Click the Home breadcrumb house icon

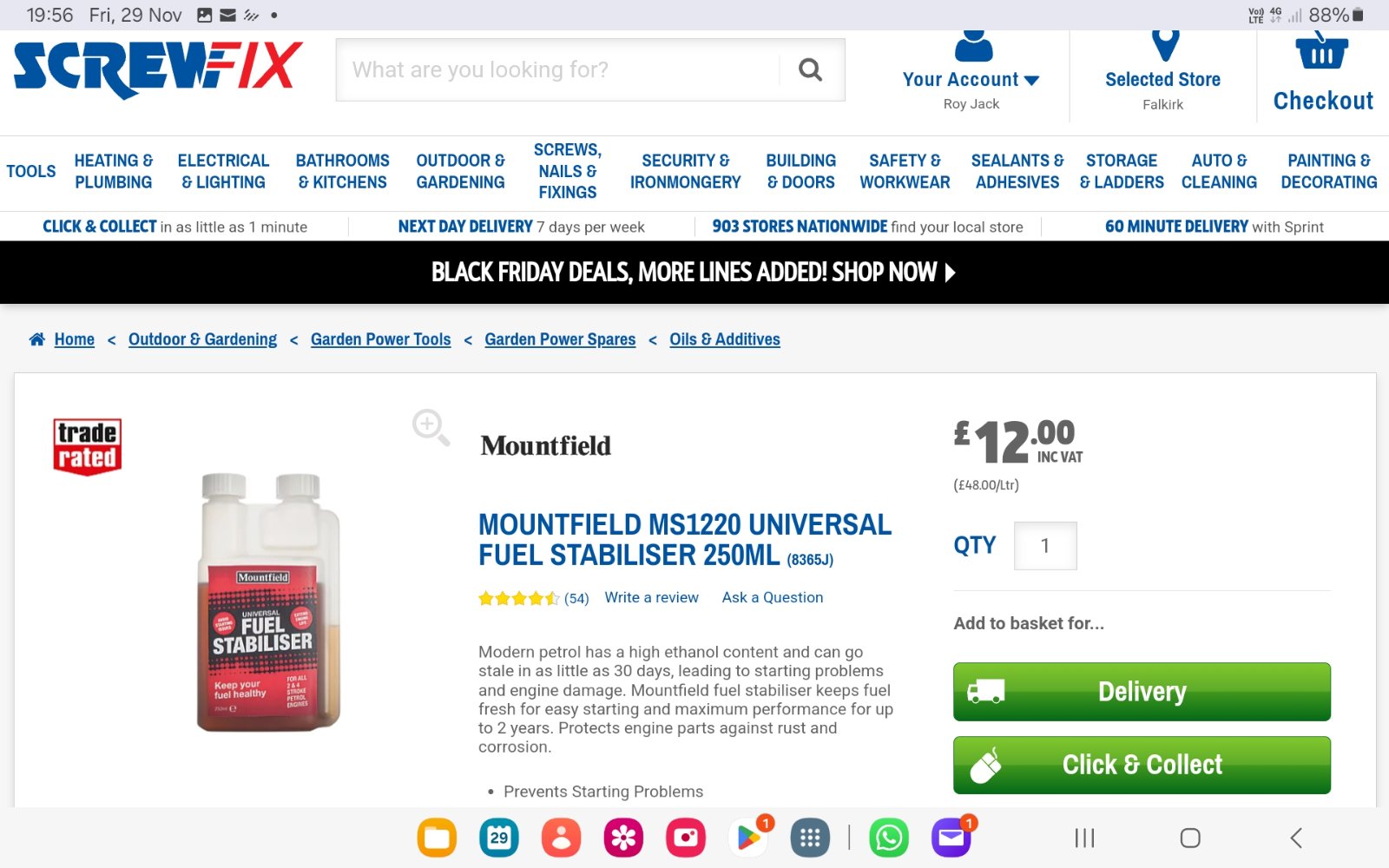coord(36,339)
